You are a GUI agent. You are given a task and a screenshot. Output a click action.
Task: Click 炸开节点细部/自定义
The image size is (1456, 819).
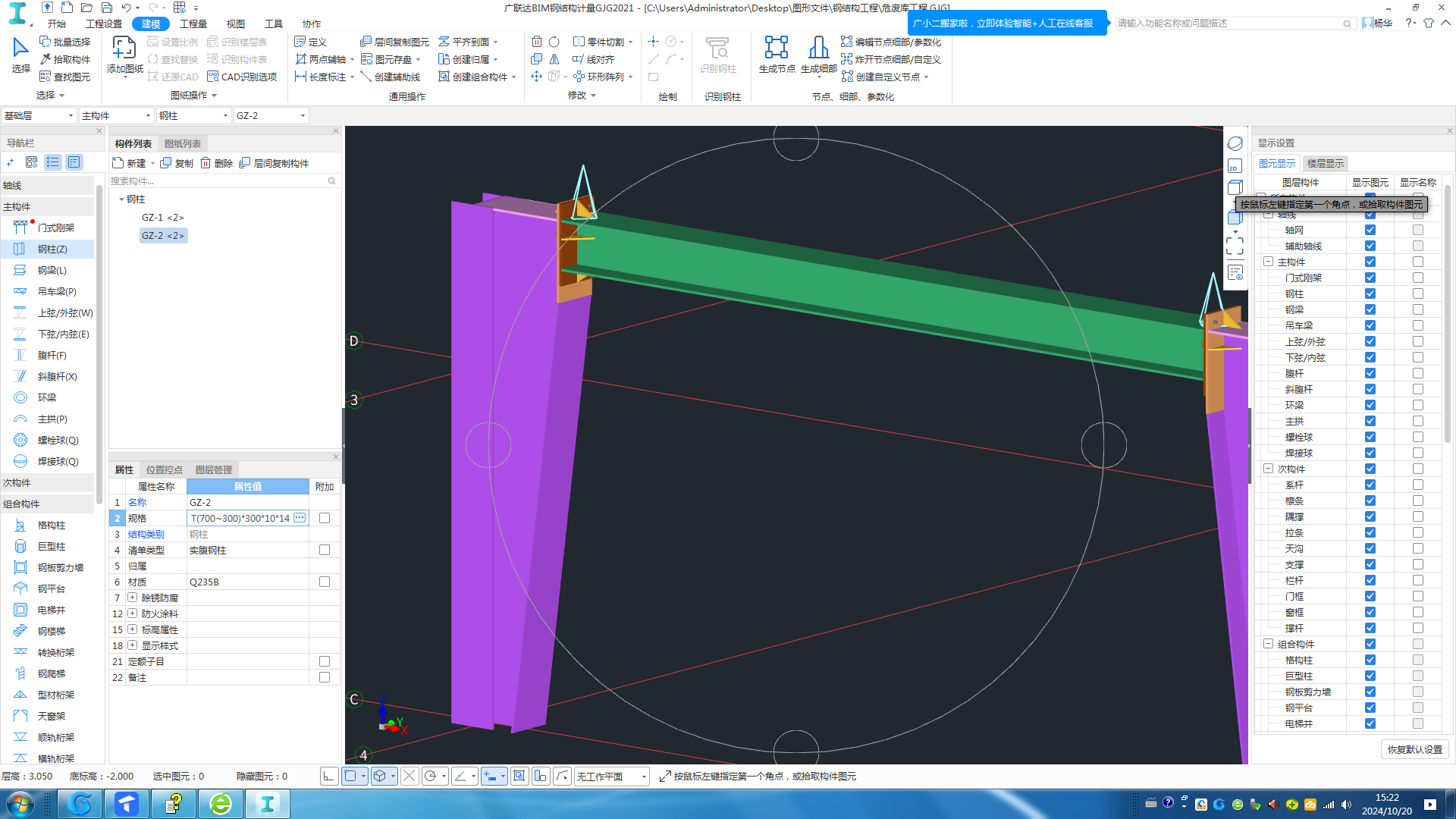click(891, 59)
